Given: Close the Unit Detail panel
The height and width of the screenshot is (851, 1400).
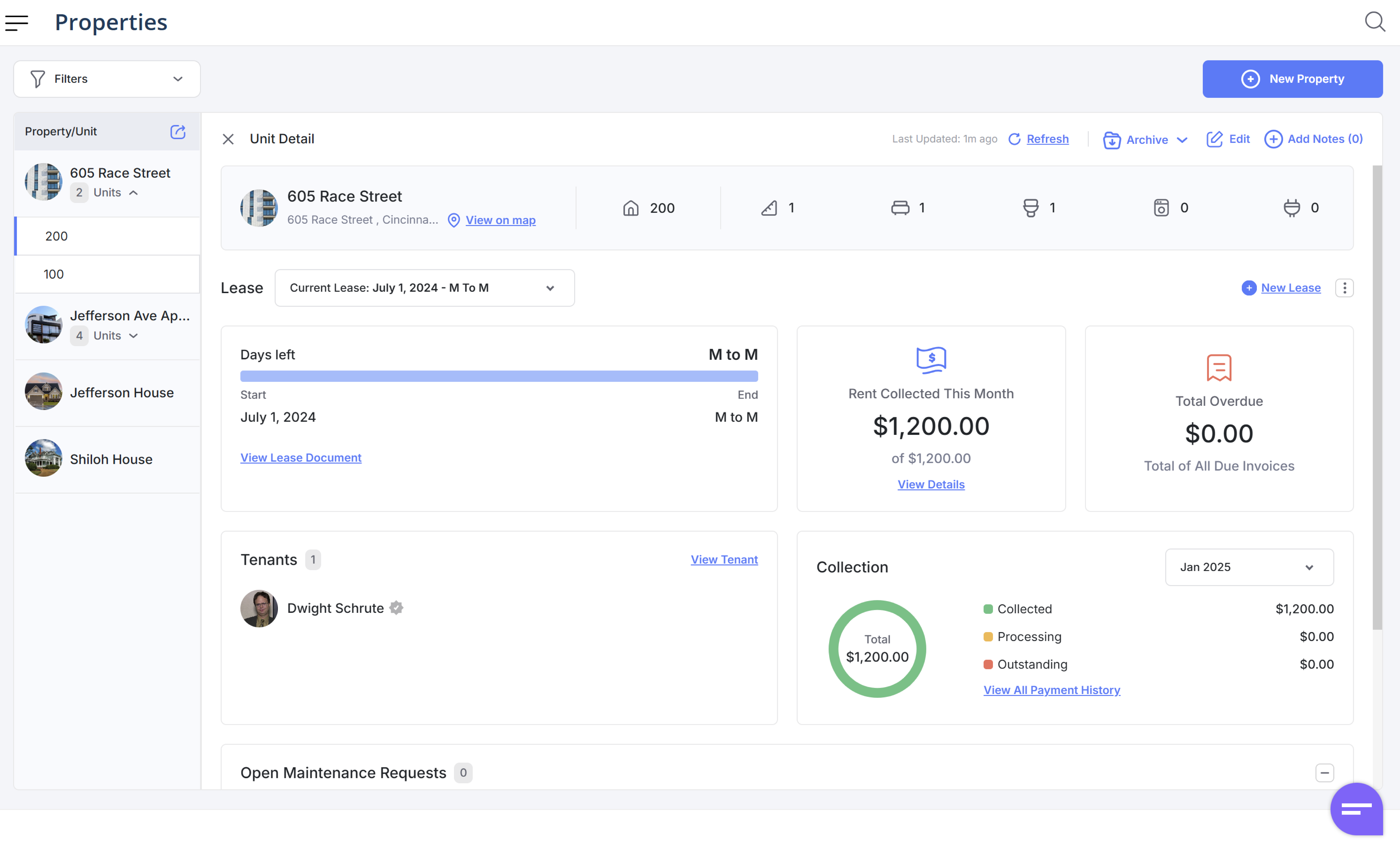Looking at the screenshot, I should point(228,139).
